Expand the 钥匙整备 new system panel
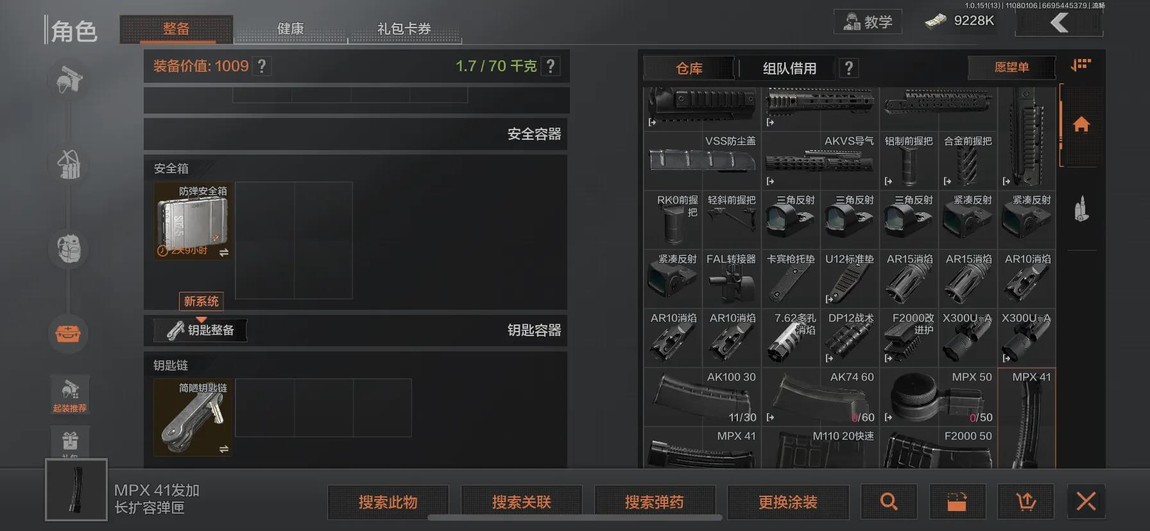The width and height of the screenshot is (1150, 531). [x=200, y=330]
